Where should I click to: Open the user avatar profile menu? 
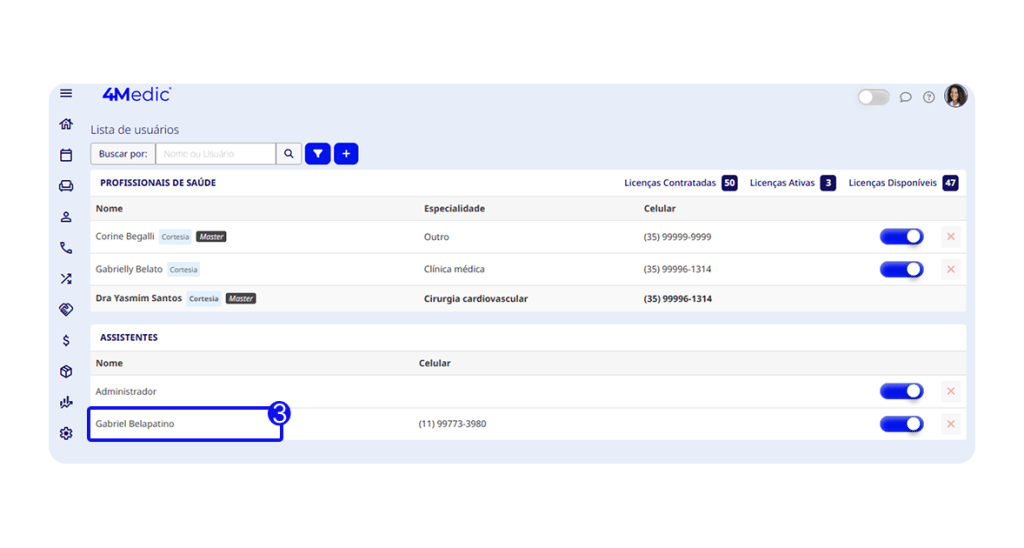coord(956,96)
